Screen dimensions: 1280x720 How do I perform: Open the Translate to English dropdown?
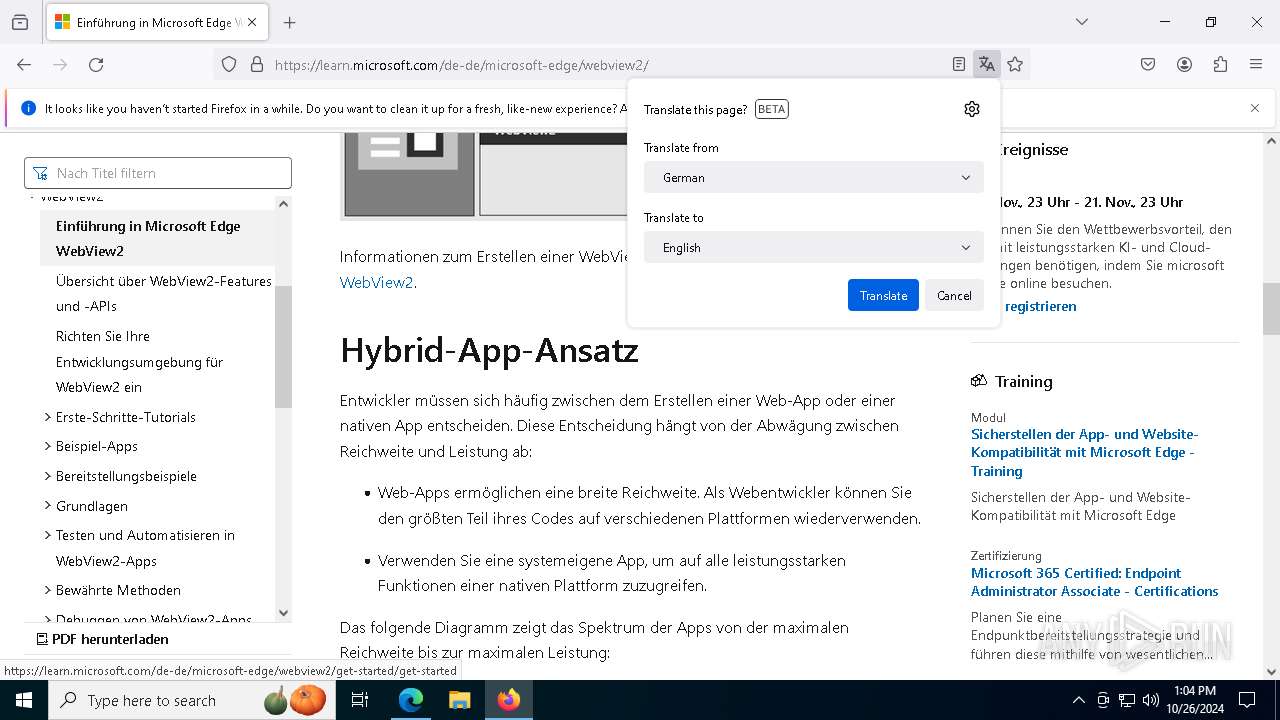tap(814, 247)
